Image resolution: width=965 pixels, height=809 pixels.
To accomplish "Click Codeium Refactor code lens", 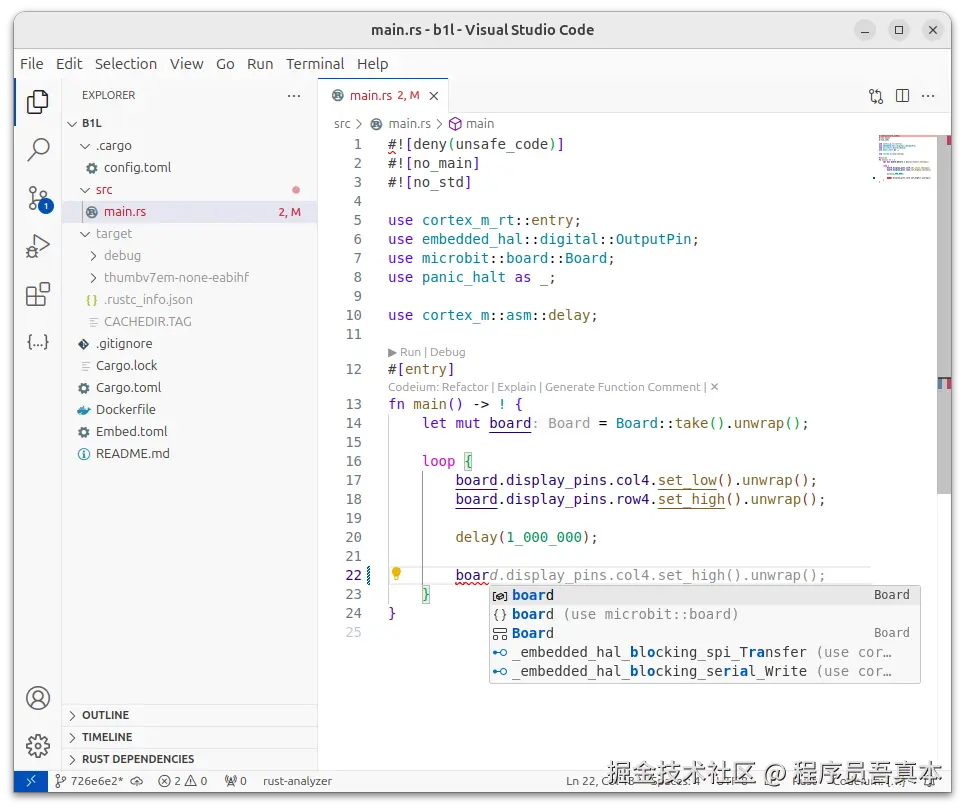I will click(x=438, y=387).
